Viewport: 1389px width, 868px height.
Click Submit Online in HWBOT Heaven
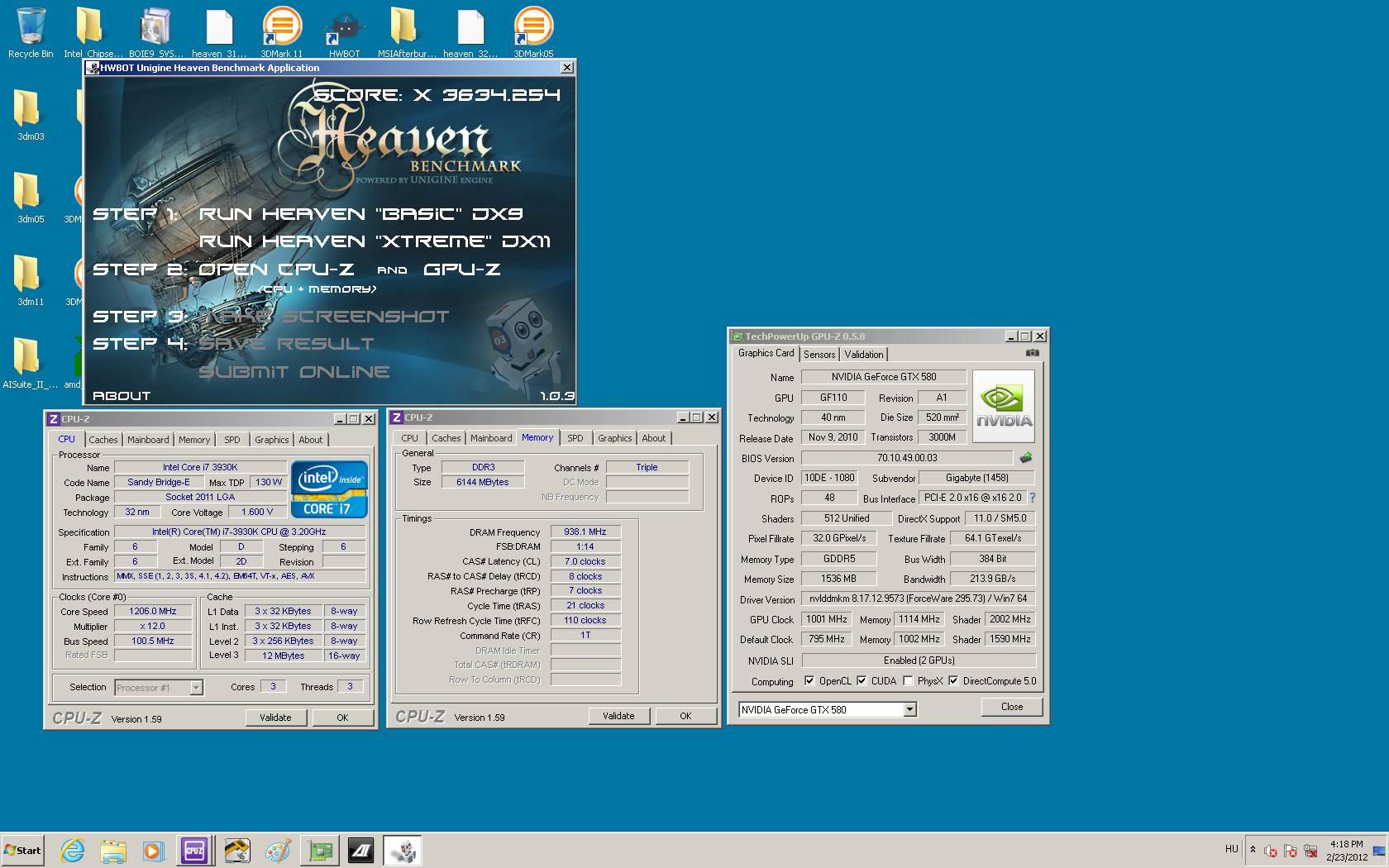pos(294,372)
